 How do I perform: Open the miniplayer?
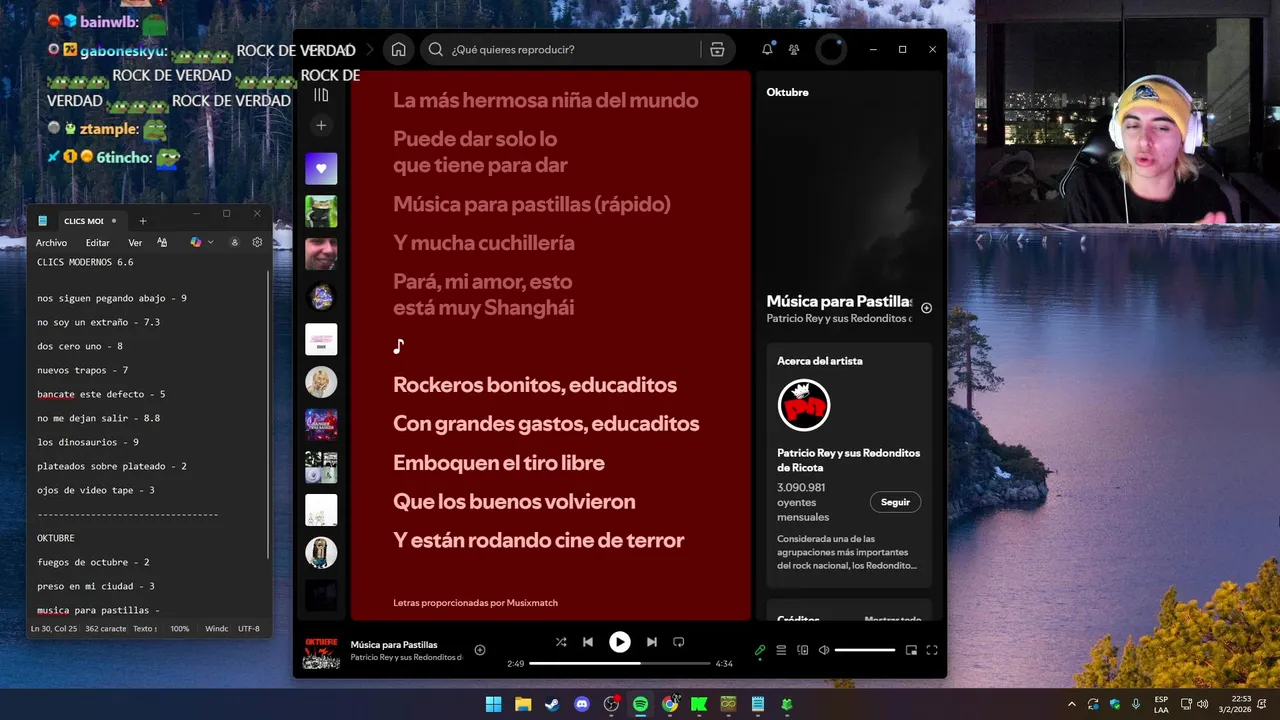(x=911, y=650)
